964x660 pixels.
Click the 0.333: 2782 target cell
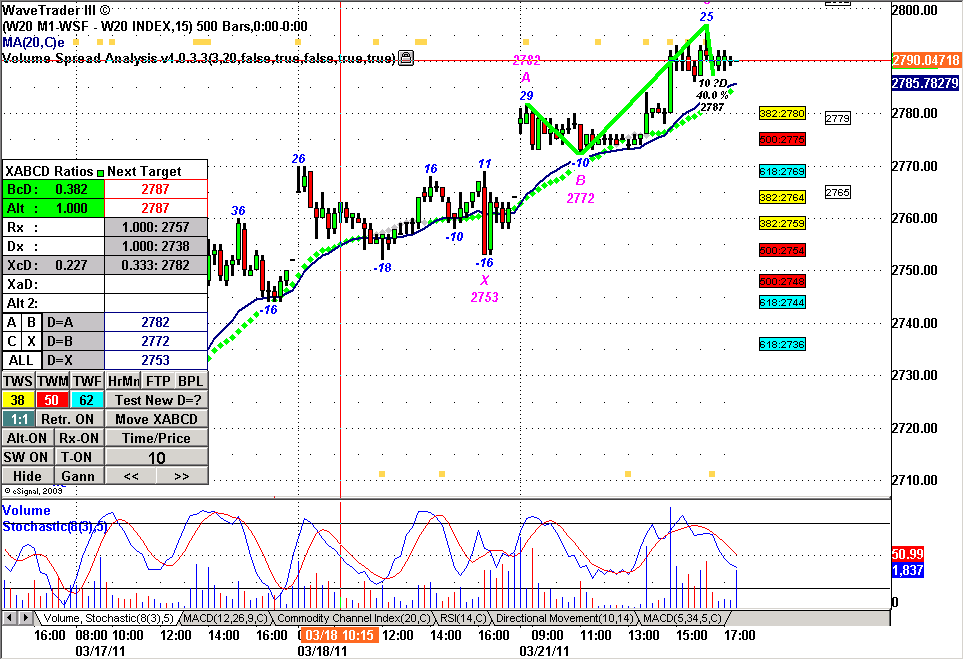click(x=156, y=265)
